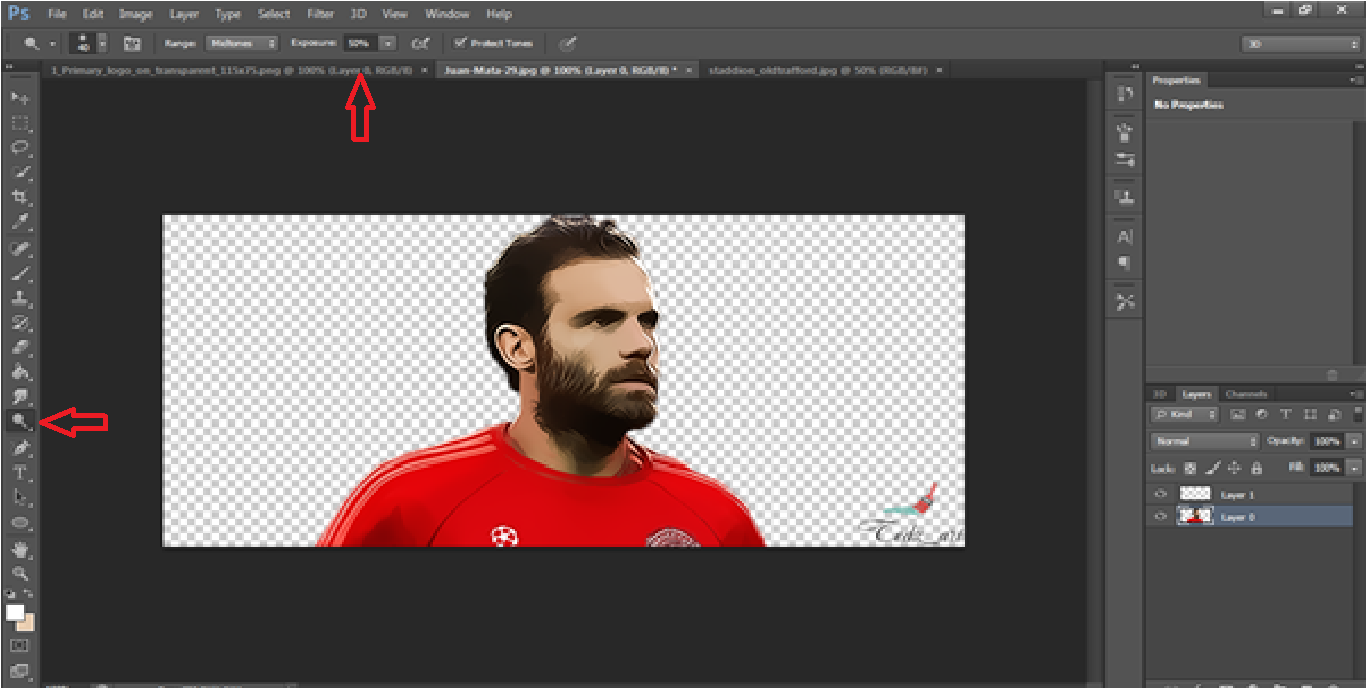Open the tool preset picker arrow

(x=52, y=43)
